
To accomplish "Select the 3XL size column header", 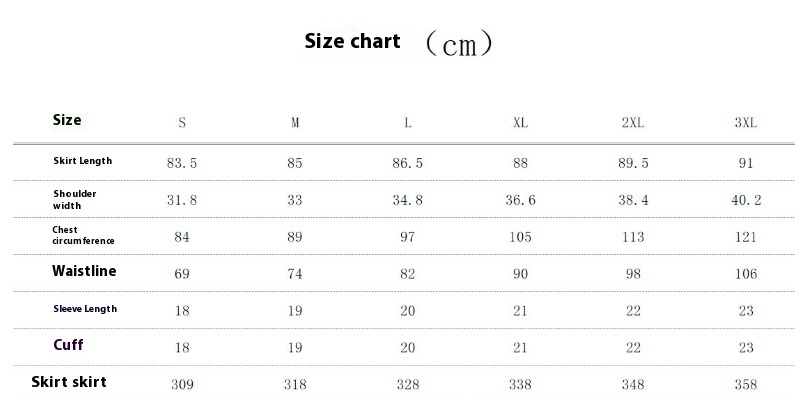I will pos(746,123).
